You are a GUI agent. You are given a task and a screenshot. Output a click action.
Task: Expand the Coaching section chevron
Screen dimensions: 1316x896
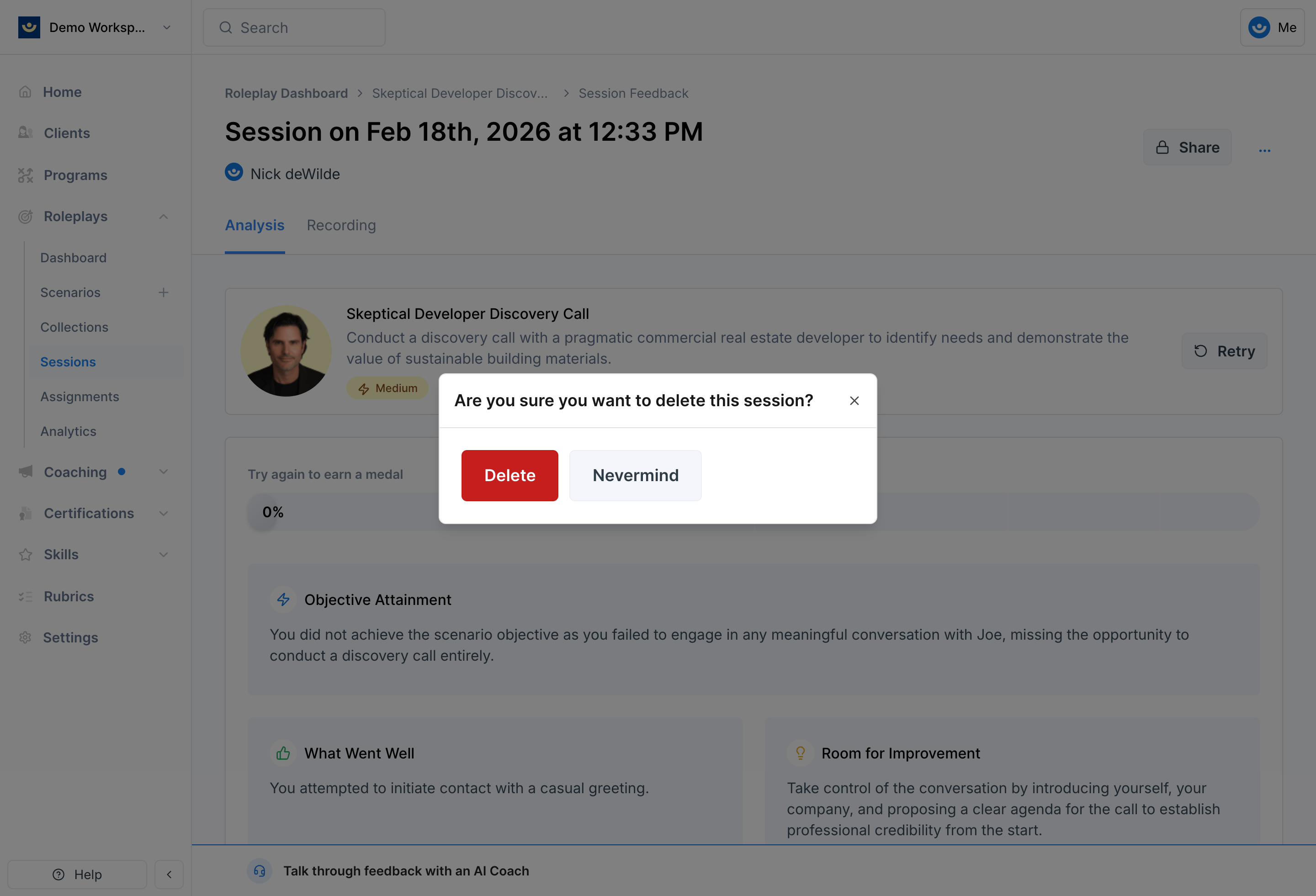pos(164,472)
